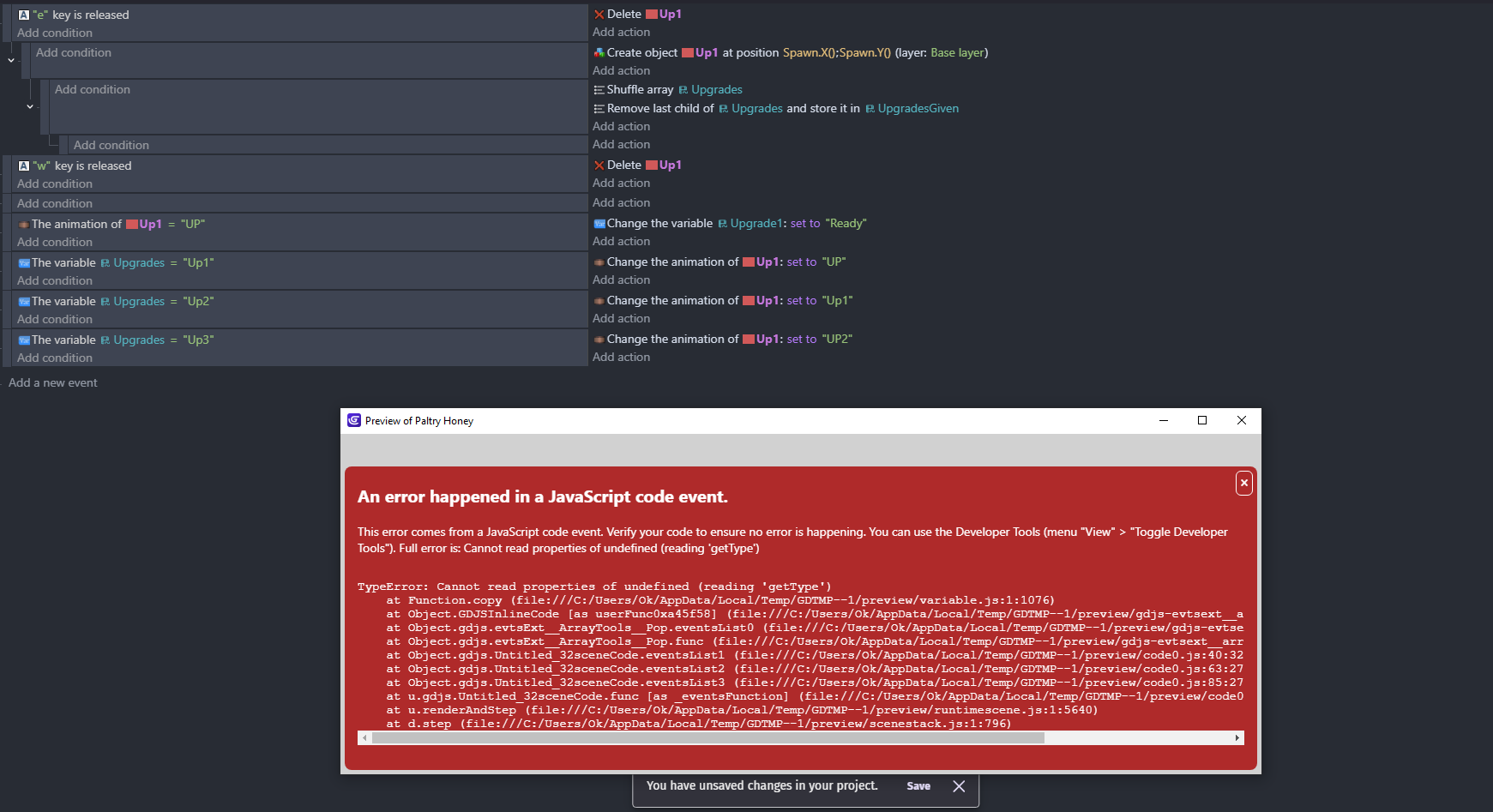This screenshot has height=812, width=1493.
Task: Click the Spawn.X();Spawn.Y() position parameter
Action: [x=836, y=53]
